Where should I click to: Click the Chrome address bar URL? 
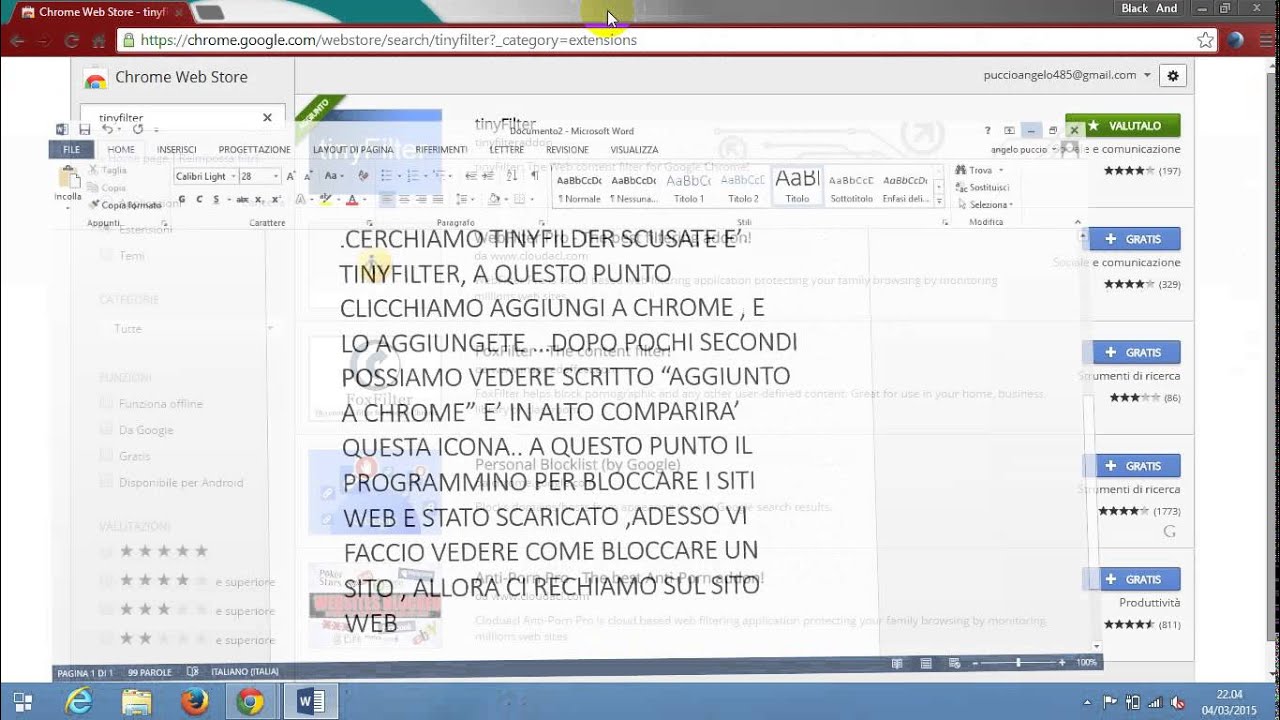coord(389,40)
